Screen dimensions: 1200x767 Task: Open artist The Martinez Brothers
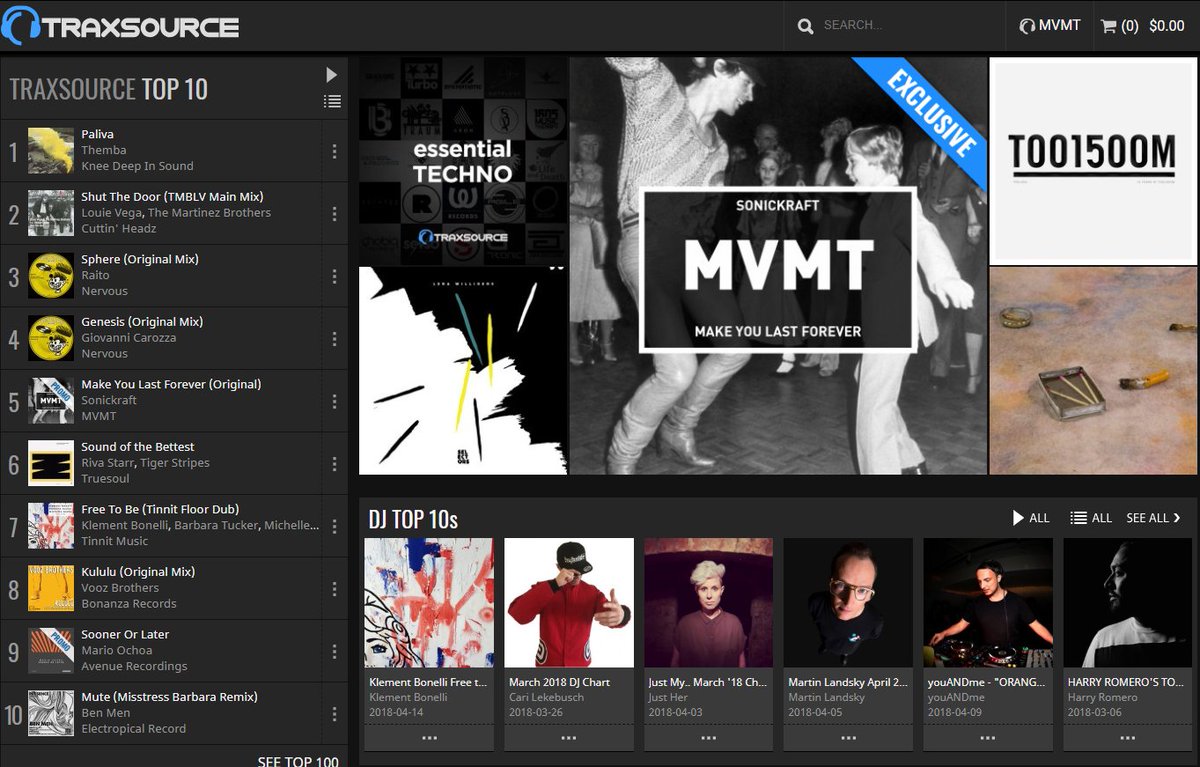(209, 212)
